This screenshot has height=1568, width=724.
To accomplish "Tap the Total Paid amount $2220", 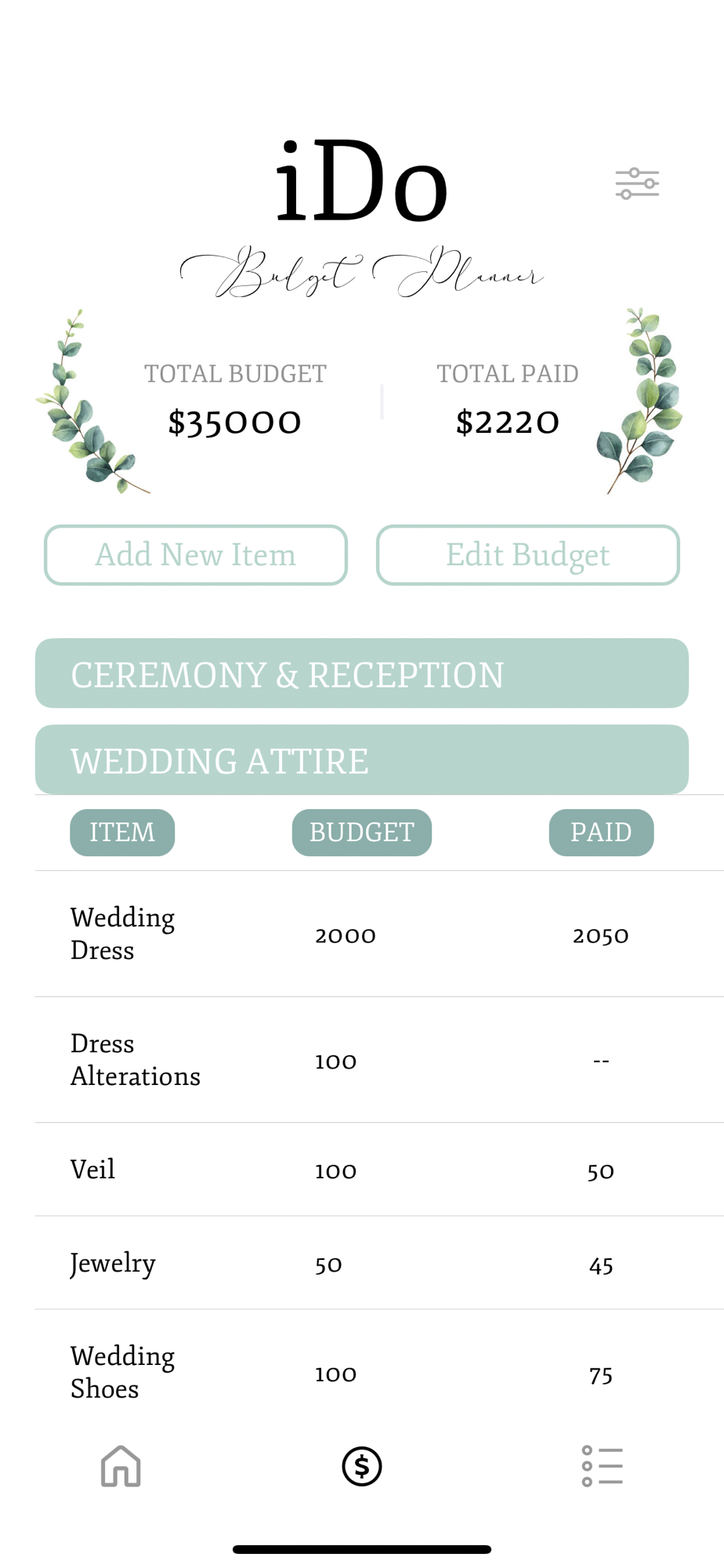I will click(508, 423).
